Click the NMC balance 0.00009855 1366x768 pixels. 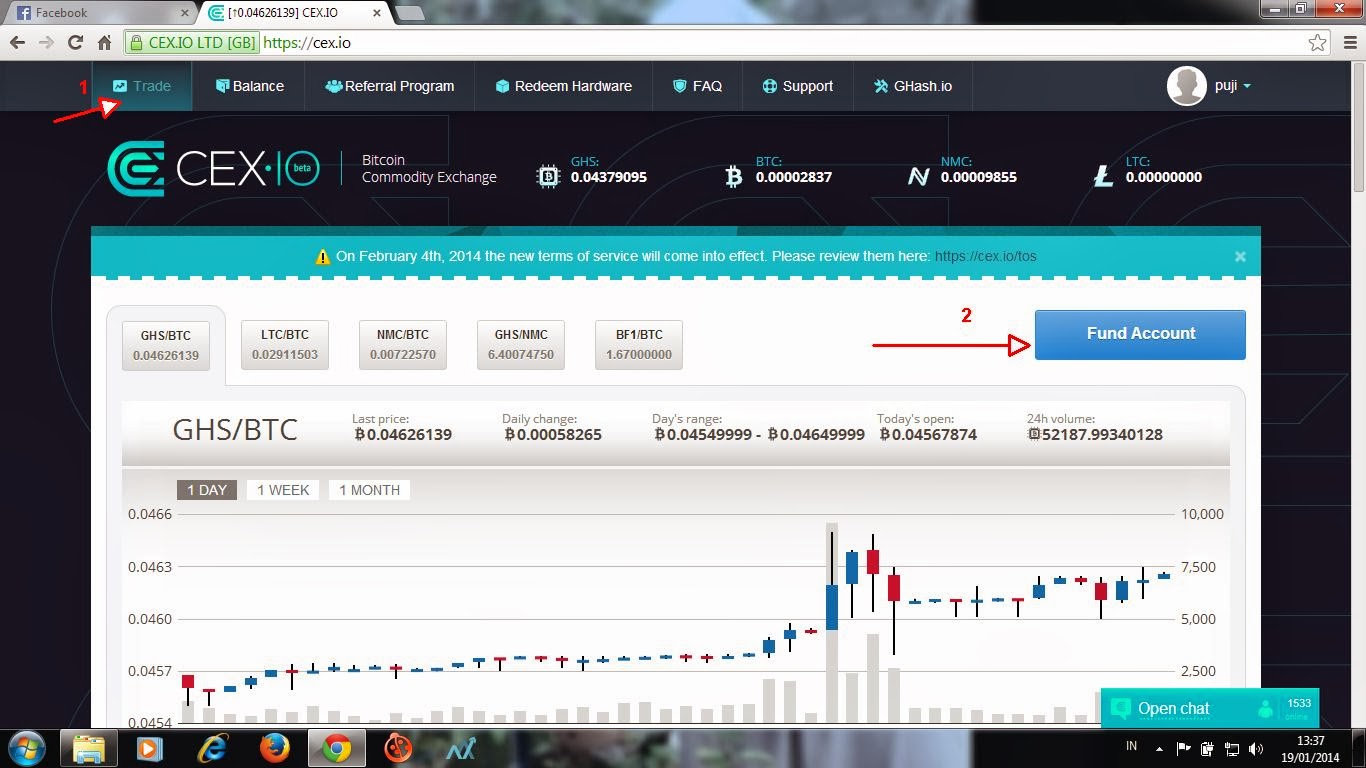pos(979,178)
